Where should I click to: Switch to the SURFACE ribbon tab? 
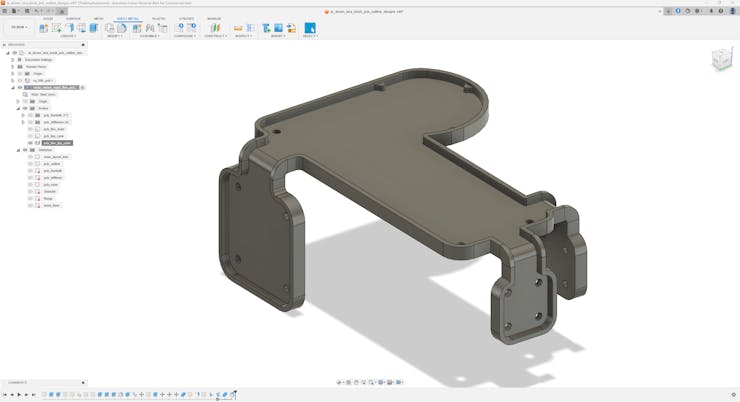click(x=73, y=18)
